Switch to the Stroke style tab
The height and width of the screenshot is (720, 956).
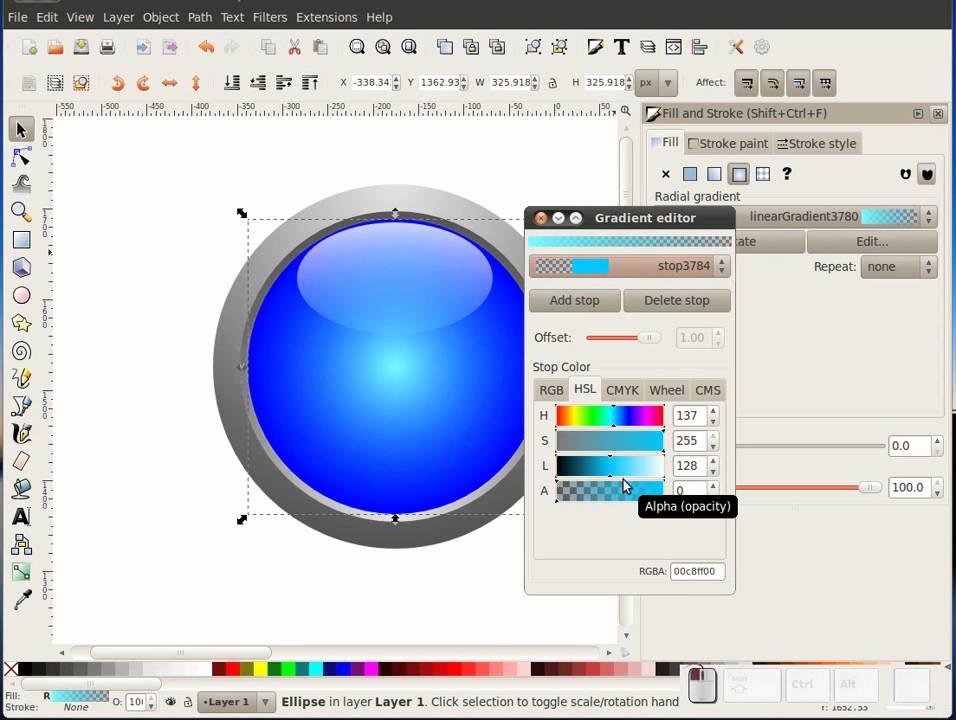coord(817,144)
